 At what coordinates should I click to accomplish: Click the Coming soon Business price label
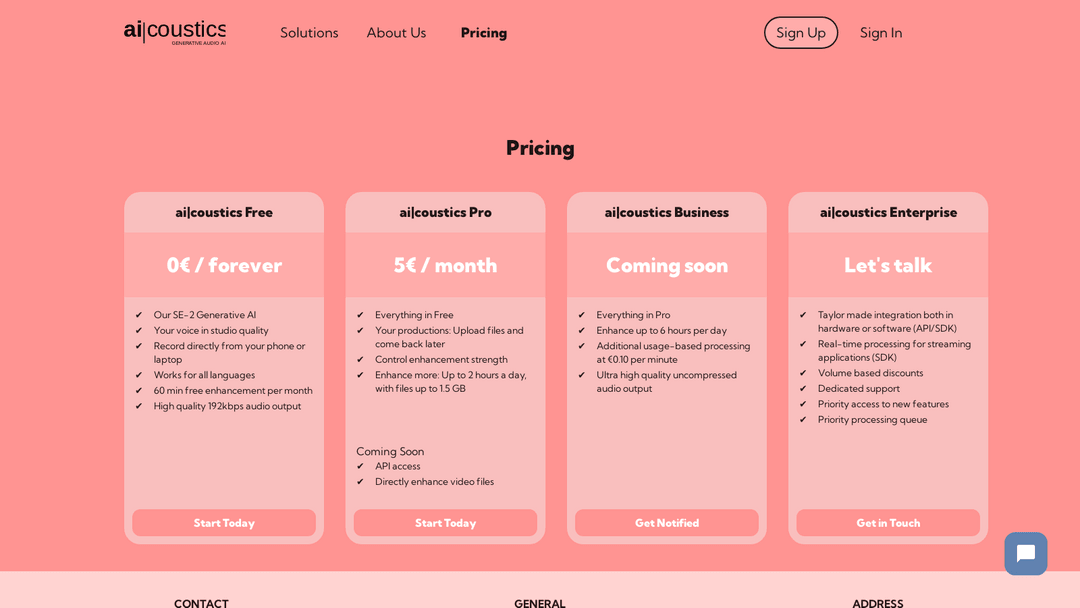667,265
